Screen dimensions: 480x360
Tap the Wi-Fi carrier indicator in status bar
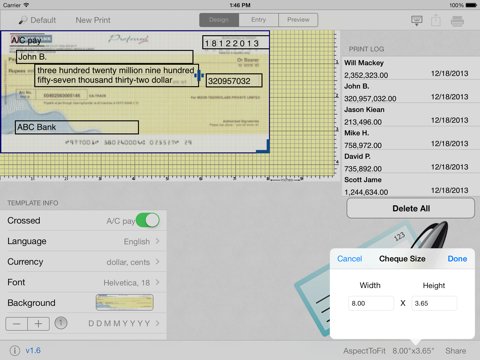(26, 5)
